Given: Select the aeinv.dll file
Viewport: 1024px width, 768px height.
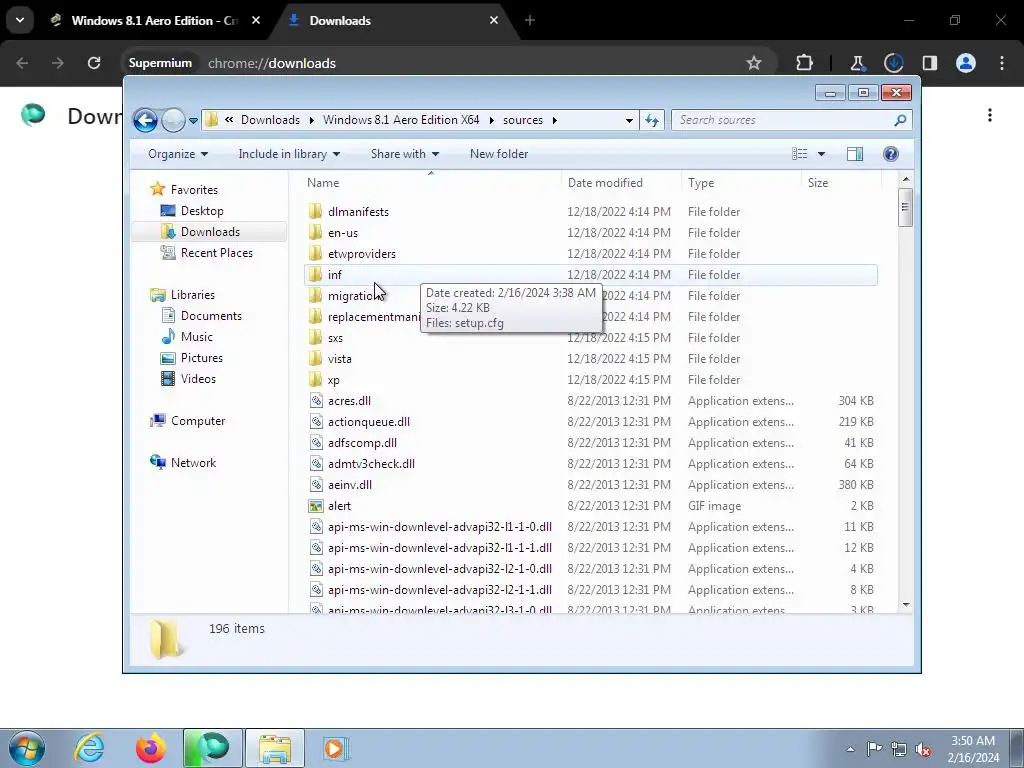Looking at the screenshot, I should pyautogui.click(x=350, y=485).
